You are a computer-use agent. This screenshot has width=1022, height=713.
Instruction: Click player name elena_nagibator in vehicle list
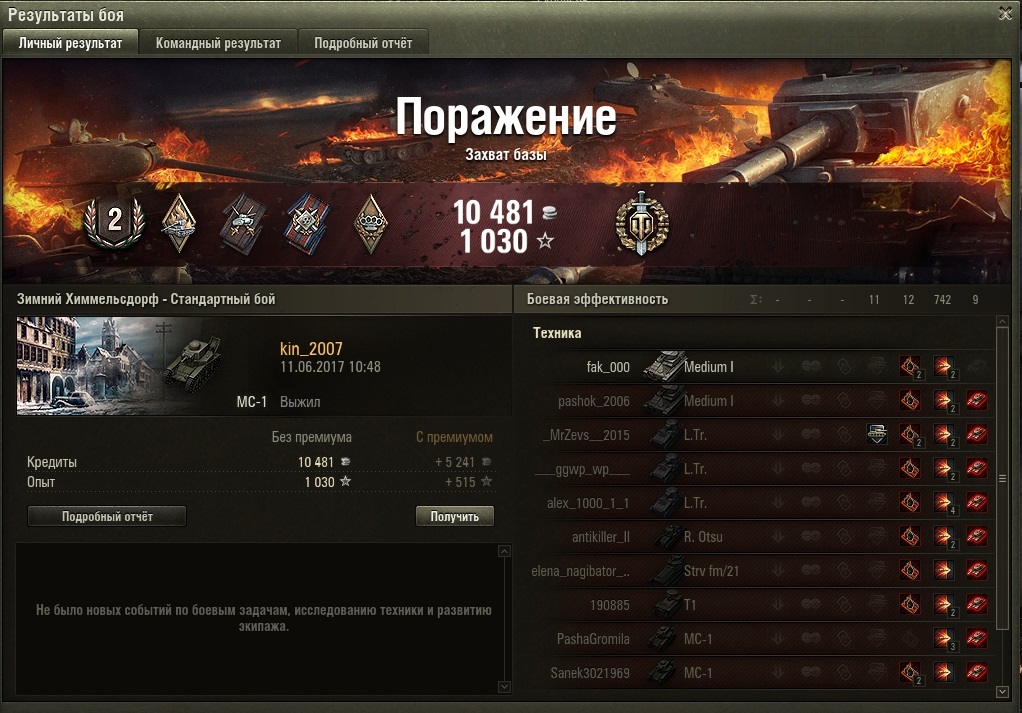(x=580, y=571)
